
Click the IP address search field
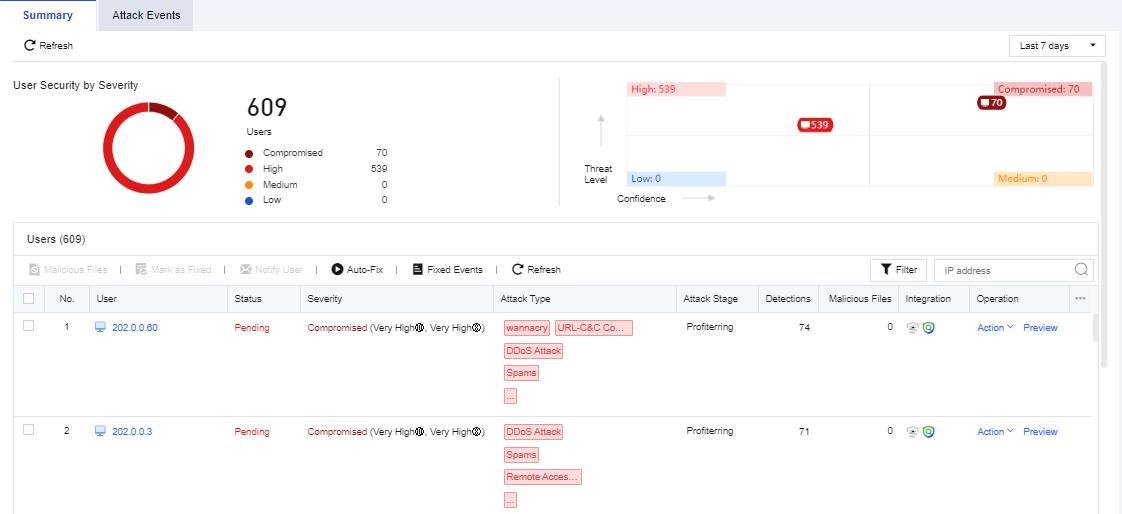tap(1003, 270)
